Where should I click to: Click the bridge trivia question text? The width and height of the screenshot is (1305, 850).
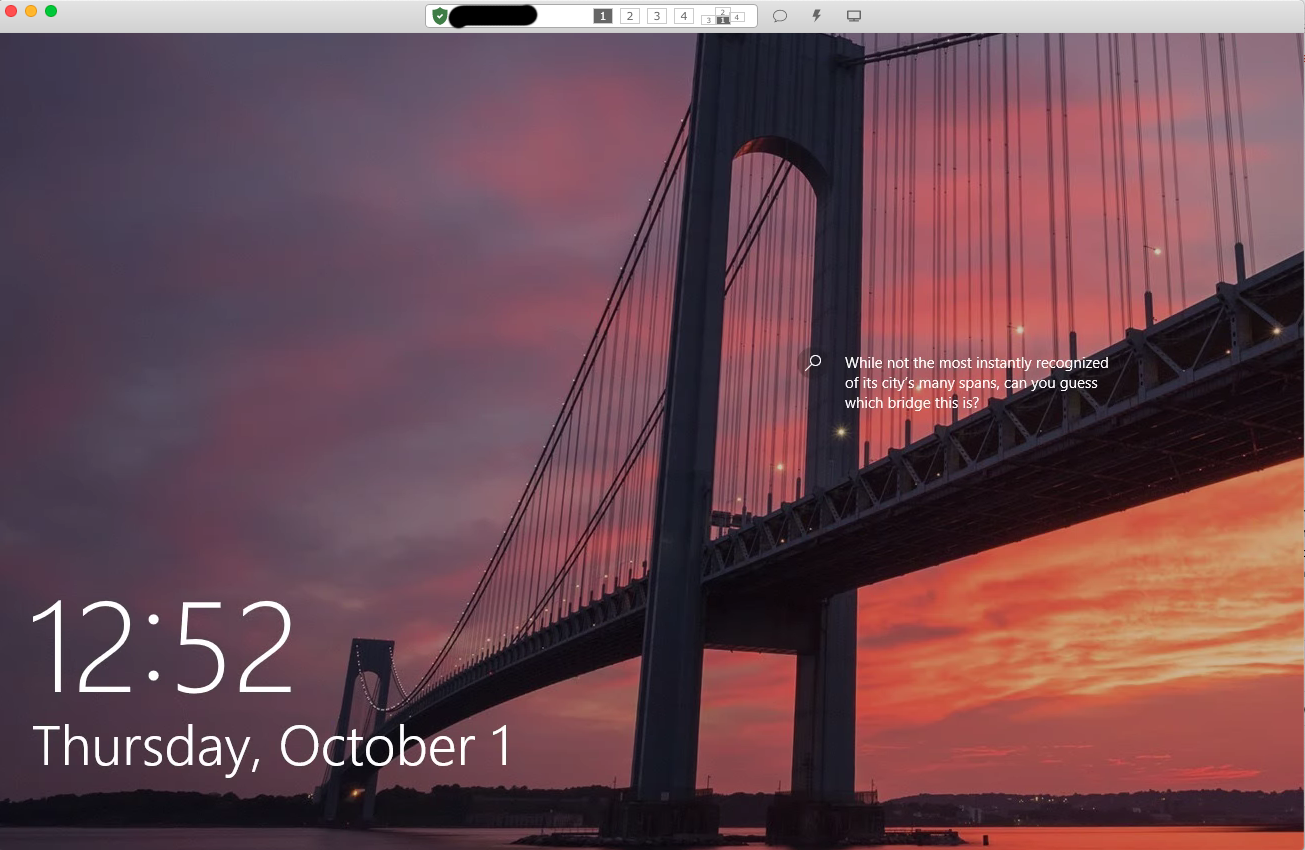click(977, 382)
